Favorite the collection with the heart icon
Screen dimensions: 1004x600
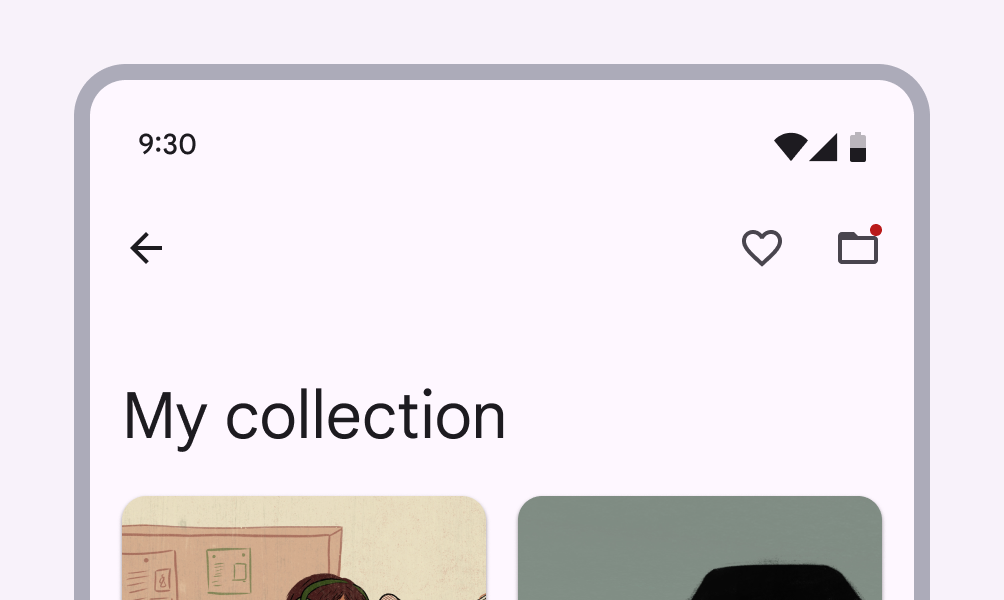(761, 248)
